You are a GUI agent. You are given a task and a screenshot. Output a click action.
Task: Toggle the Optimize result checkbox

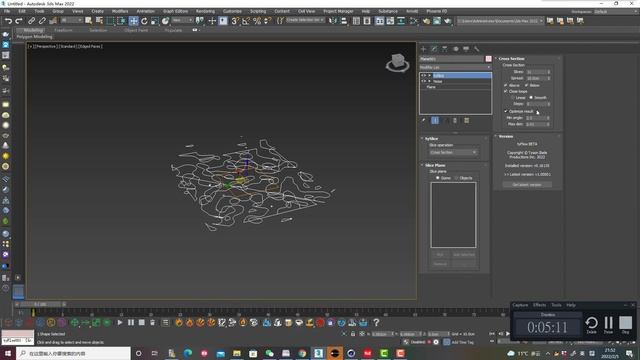(x=506, y=111)
